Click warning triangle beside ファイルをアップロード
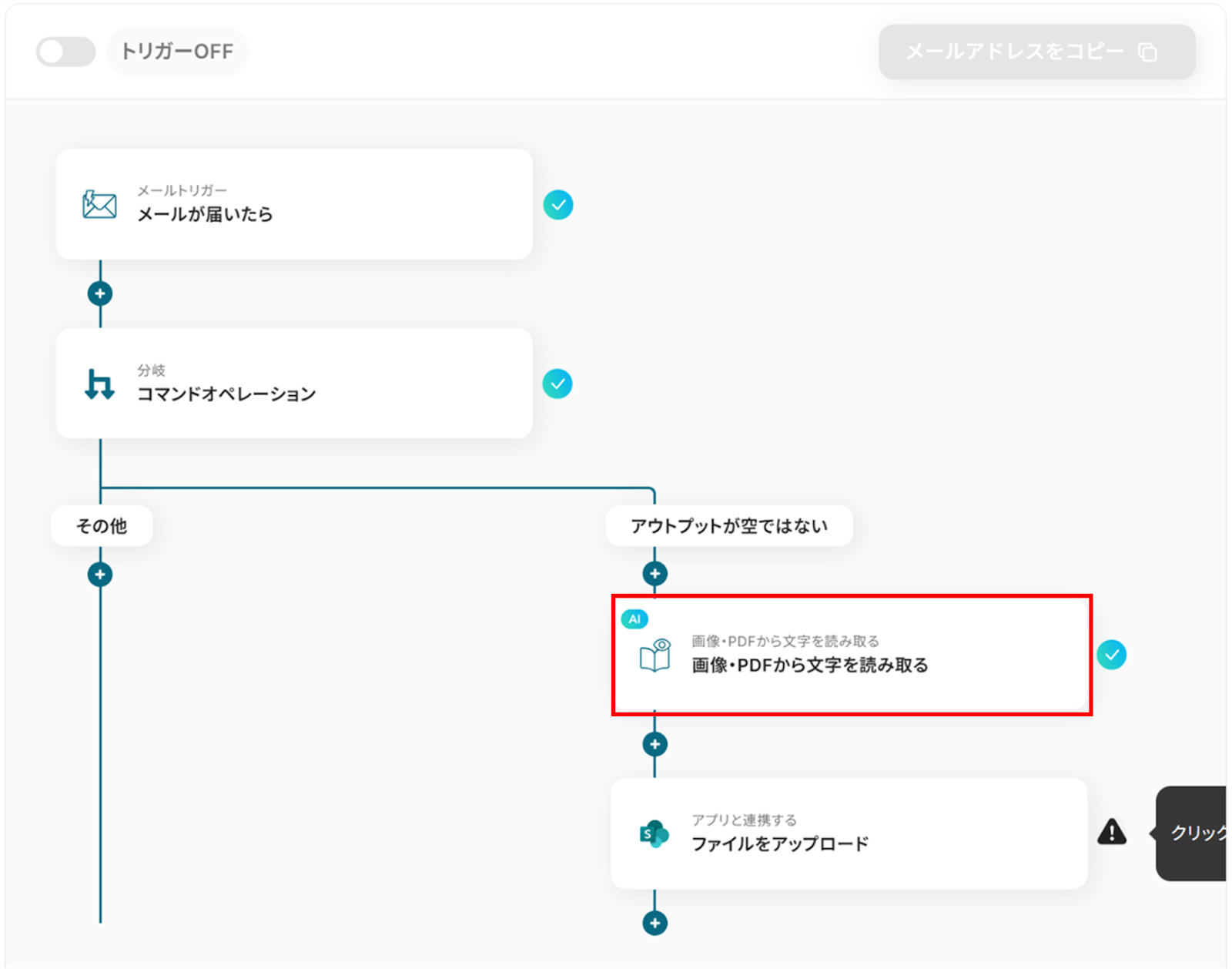The image size is (1232, 969). (1112, 832)
